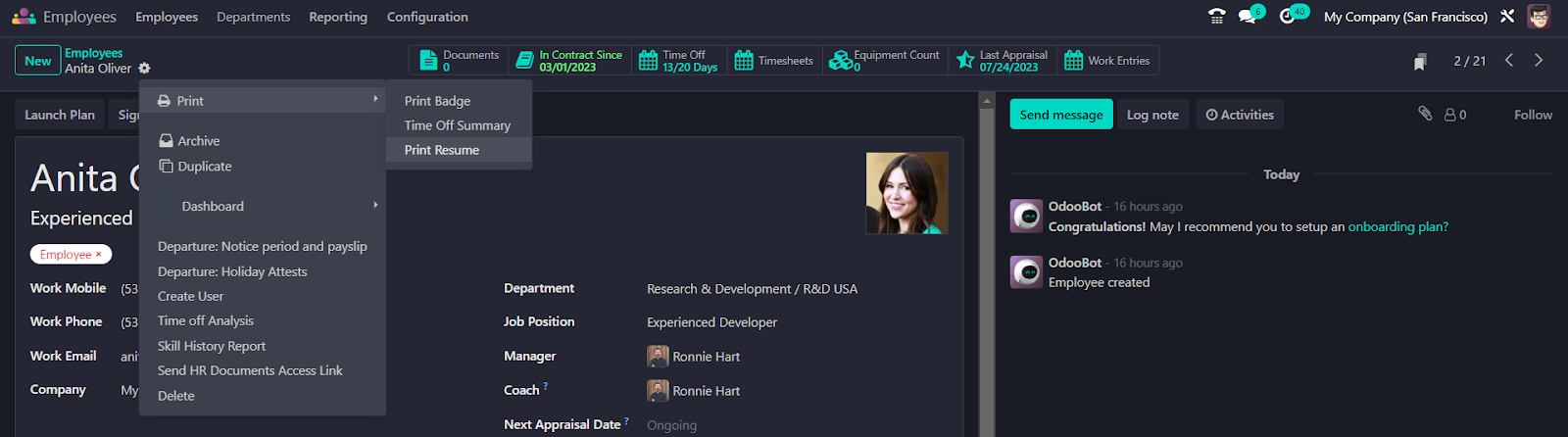Open the Configuration top menu
This screenshot has height=437, width=1568.
tap(427, 17)
